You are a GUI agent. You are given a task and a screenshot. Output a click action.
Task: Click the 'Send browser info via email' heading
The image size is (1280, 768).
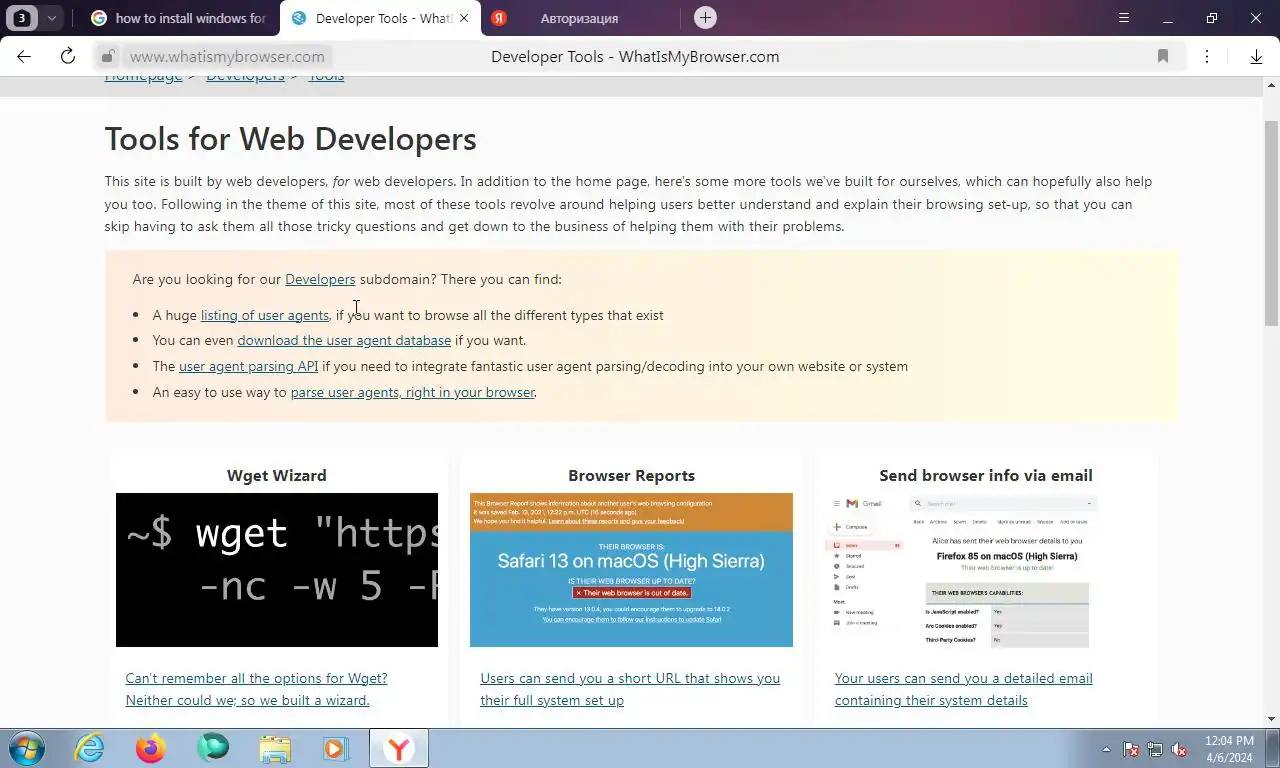point(986,475)
